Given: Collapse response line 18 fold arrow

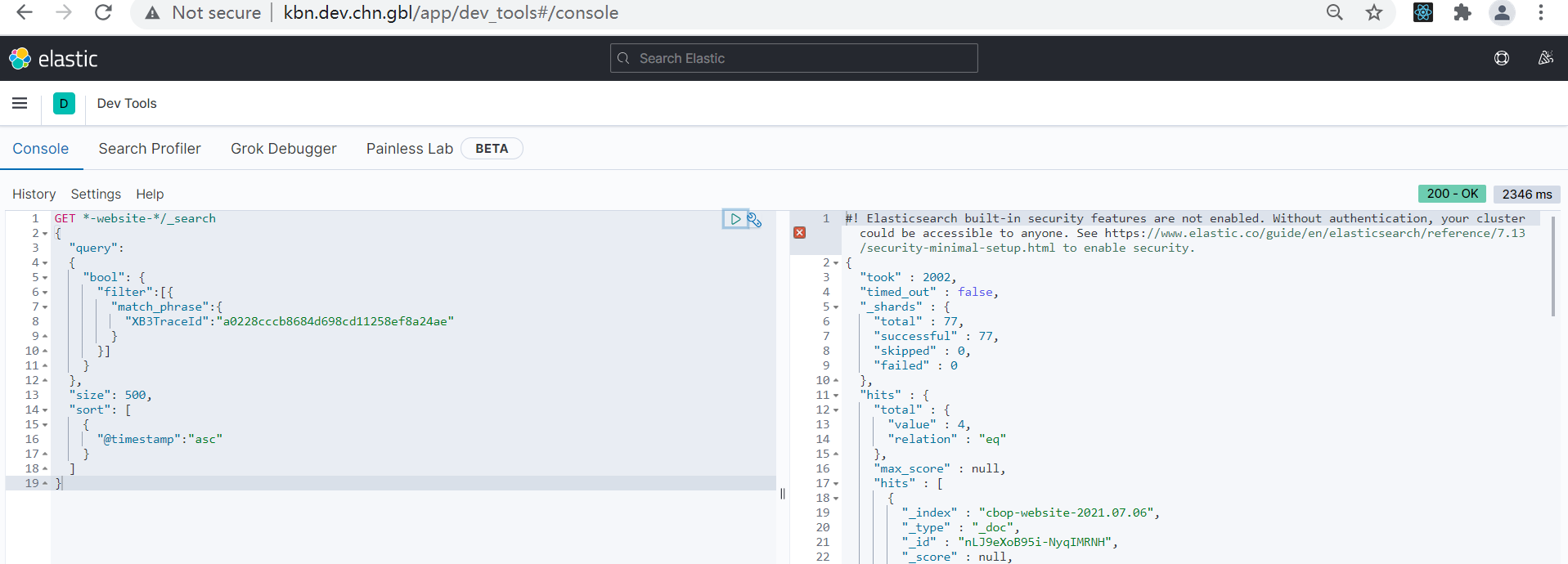Looking at the screenshot, I should click(x=836, y=499).
